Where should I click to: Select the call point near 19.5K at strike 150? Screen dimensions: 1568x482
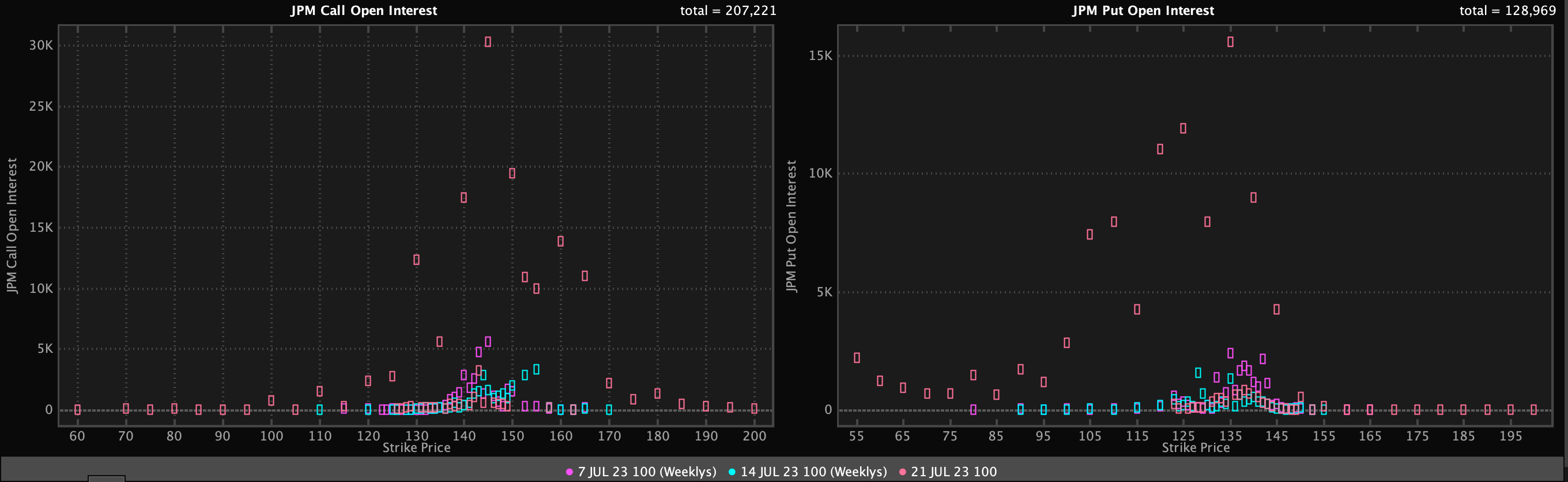point(512,174)
